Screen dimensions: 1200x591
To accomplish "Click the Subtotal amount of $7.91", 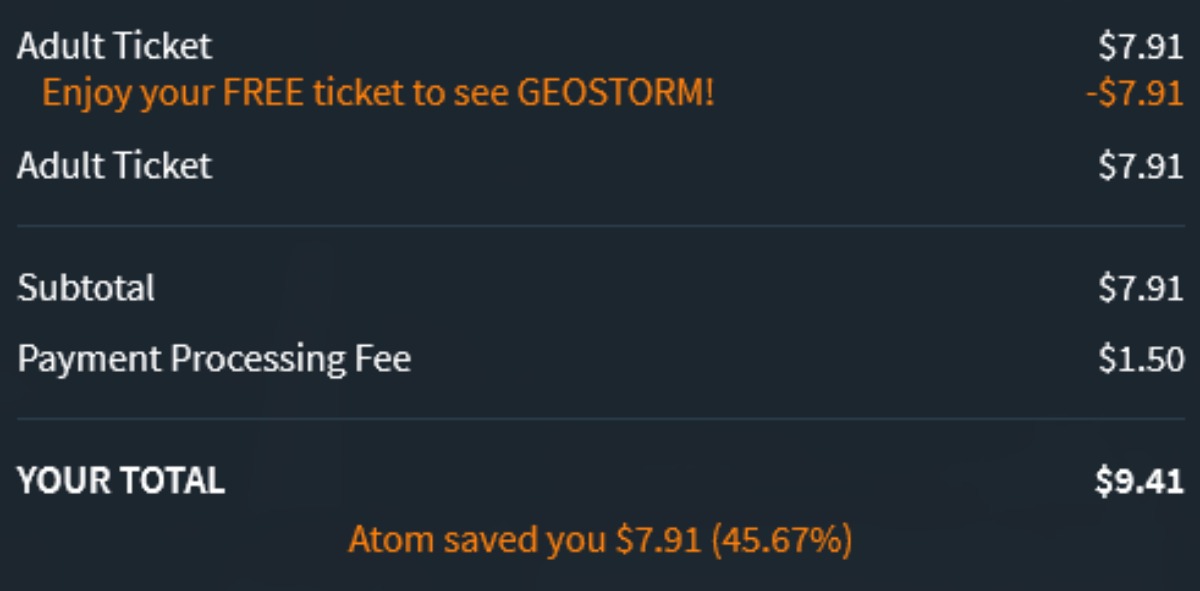I will [1140, 289].
